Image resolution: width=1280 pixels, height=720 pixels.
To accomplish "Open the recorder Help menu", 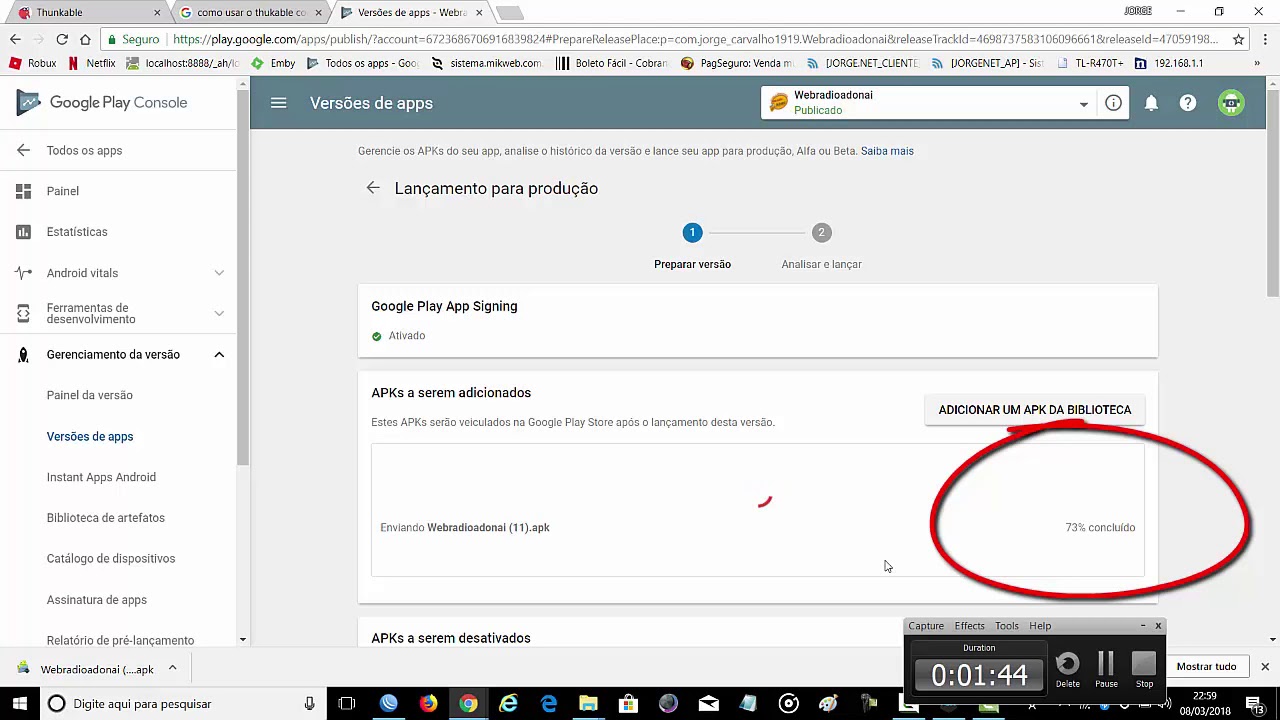I will tap(1040, 626).
